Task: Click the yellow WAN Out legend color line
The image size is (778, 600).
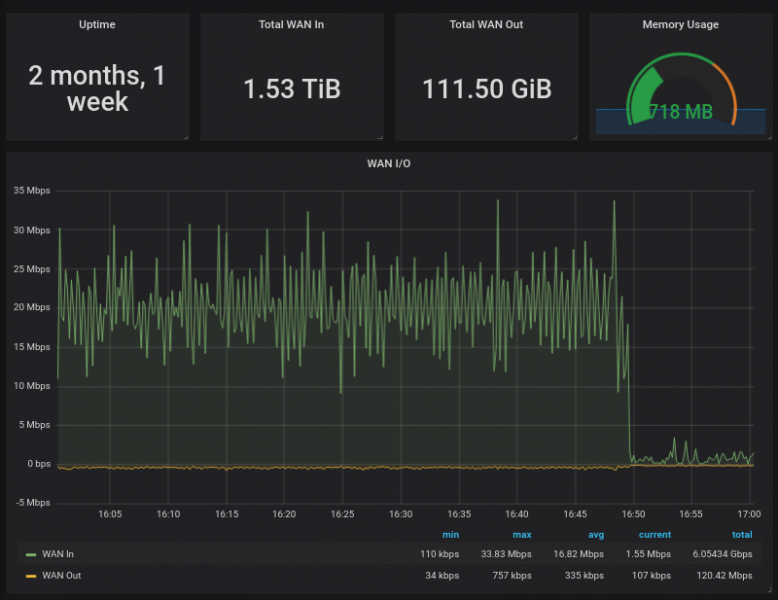Action: click(x=31, y=575)
